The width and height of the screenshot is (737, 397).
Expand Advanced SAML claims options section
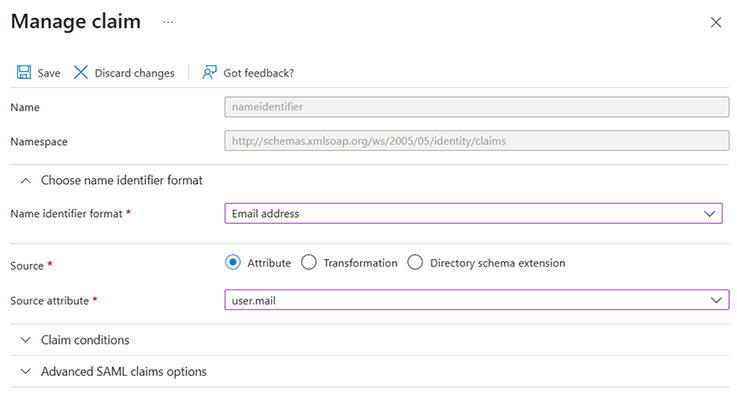pos(124,372)
